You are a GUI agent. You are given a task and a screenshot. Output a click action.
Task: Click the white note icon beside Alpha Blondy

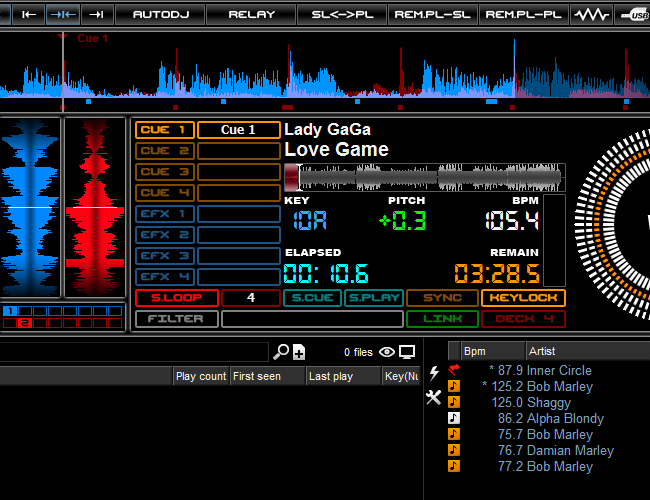[454, 418]
